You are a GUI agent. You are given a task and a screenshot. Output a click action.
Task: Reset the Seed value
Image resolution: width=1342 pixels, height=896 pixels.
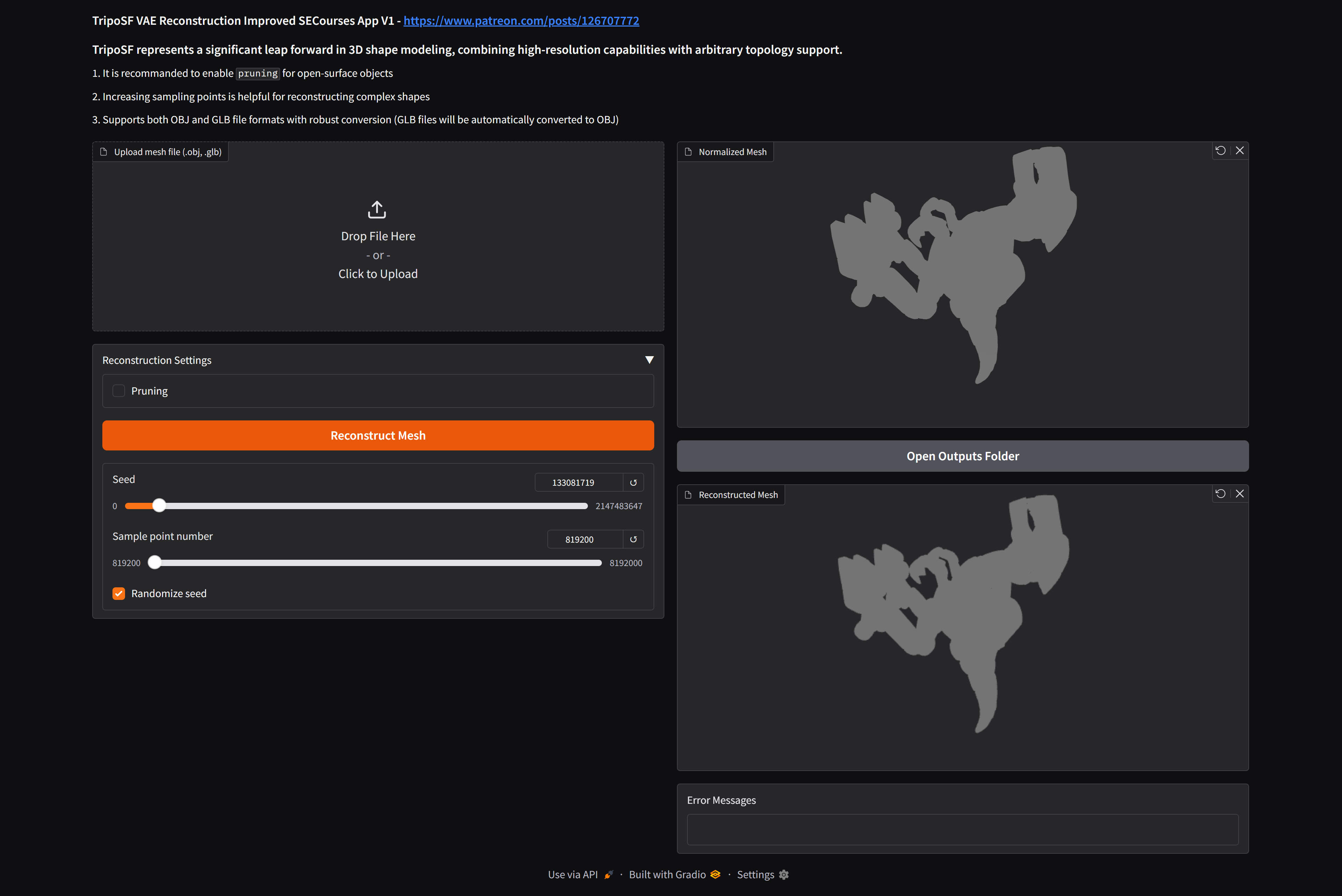633,482
